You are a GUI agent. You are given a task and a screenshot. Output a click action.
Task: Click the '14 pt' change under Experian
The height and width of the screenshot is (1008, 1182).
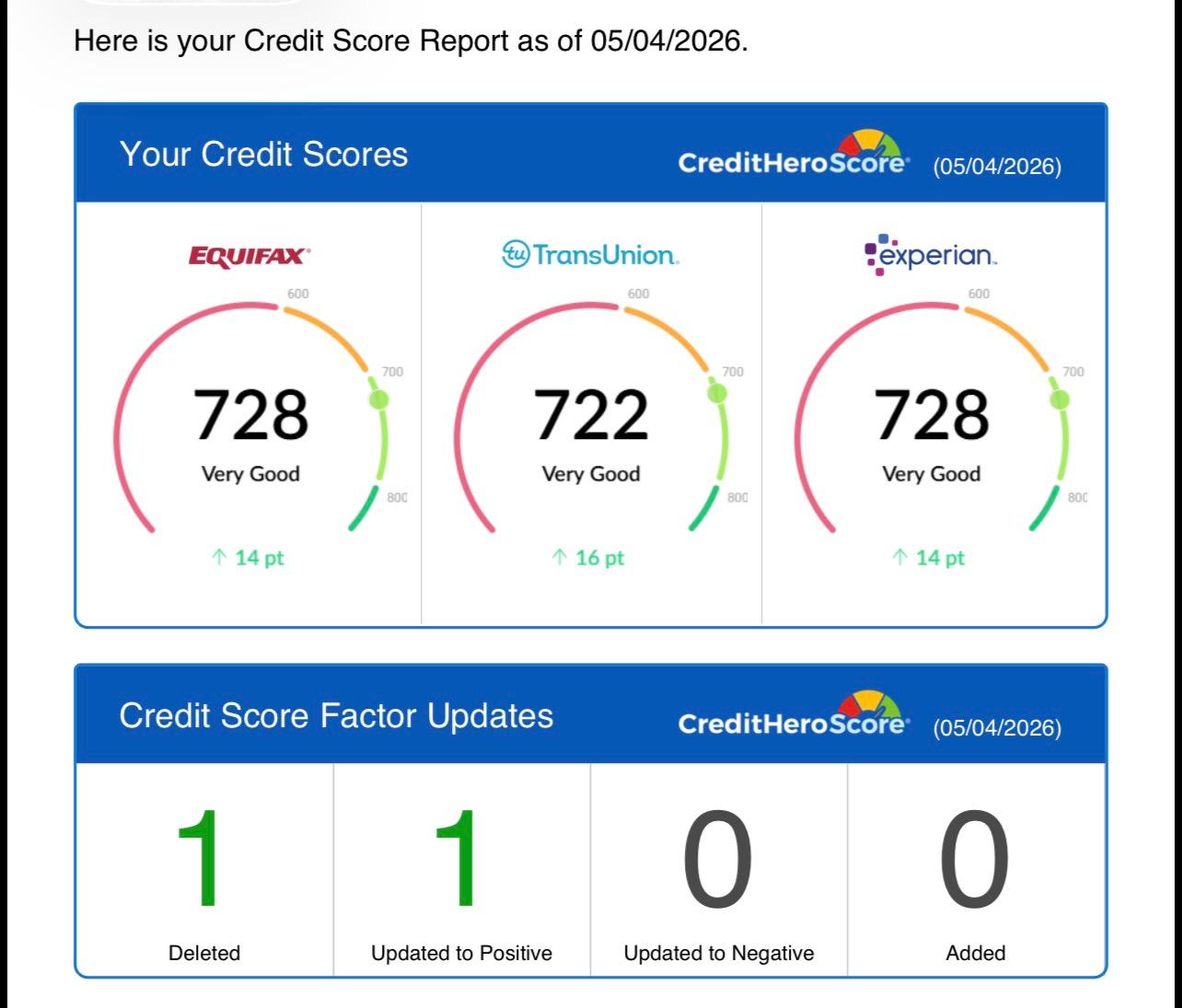pos(941,557)
